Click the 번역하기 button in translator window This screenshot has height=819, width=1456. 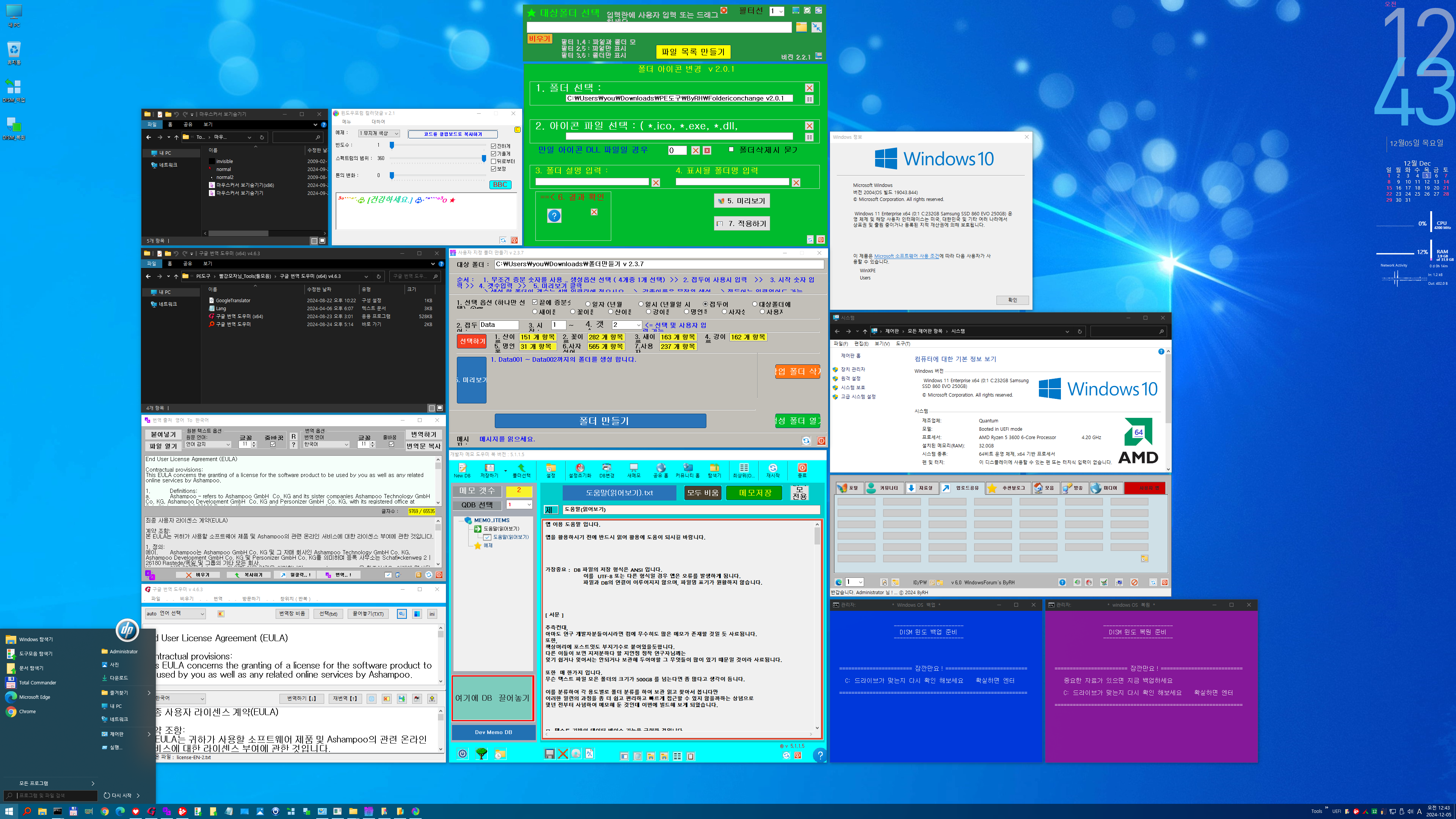point(424,434)
